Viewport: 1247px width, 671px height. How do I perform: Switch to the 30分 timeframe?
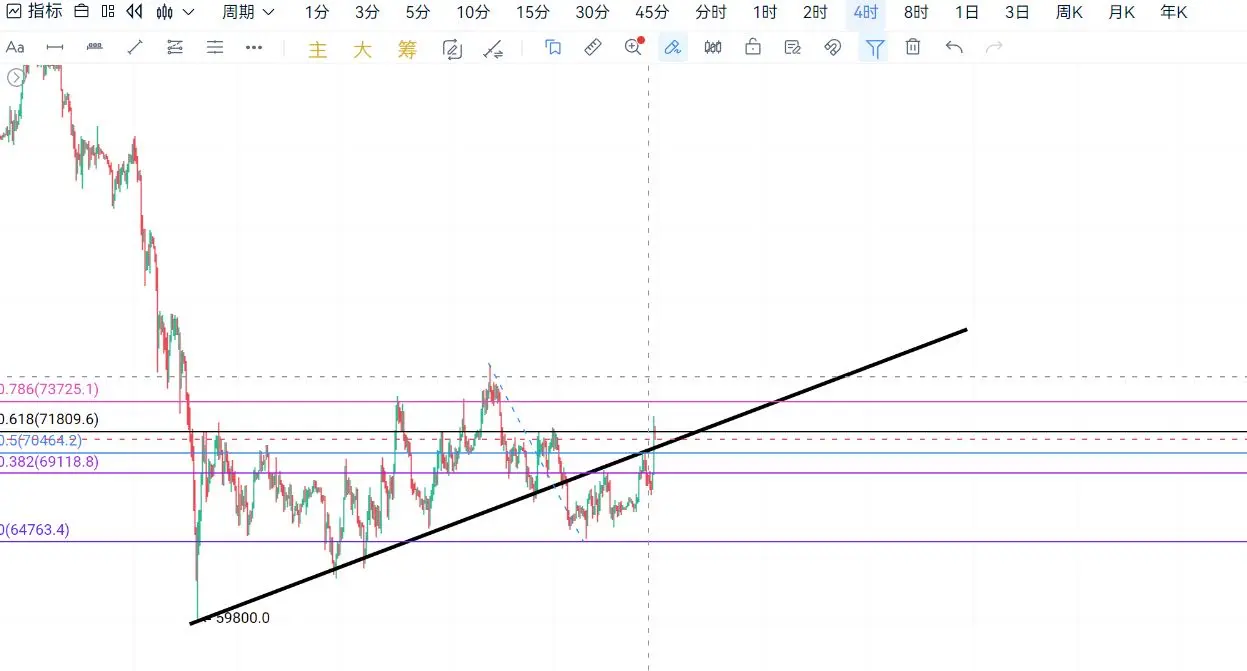[592, 12]
